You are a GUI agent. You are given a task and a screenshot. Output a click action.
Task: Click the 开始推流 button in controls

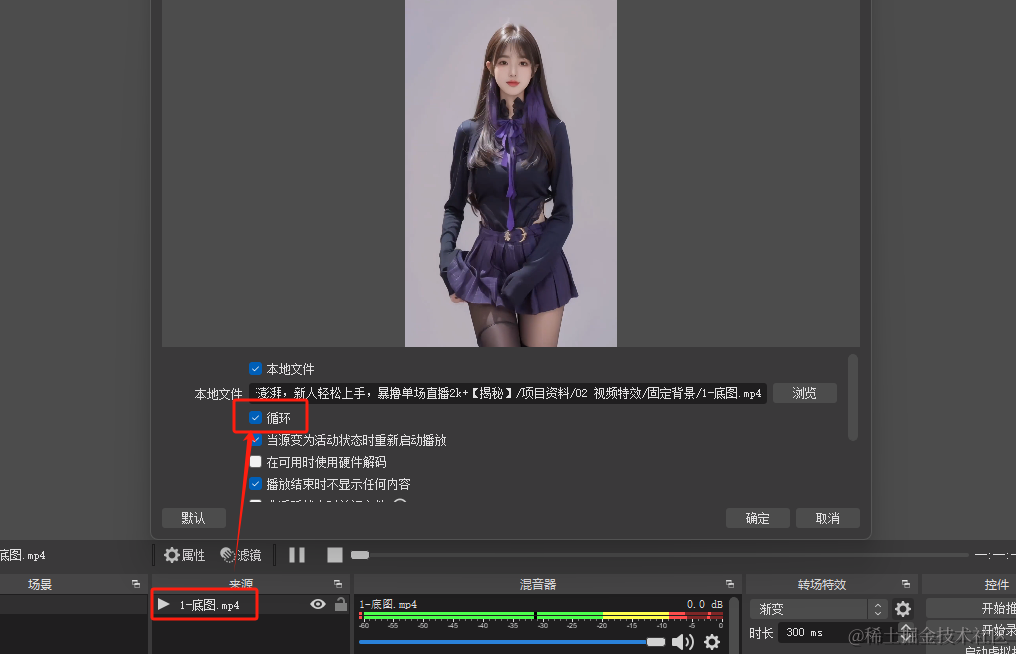(x=971, y=608)
